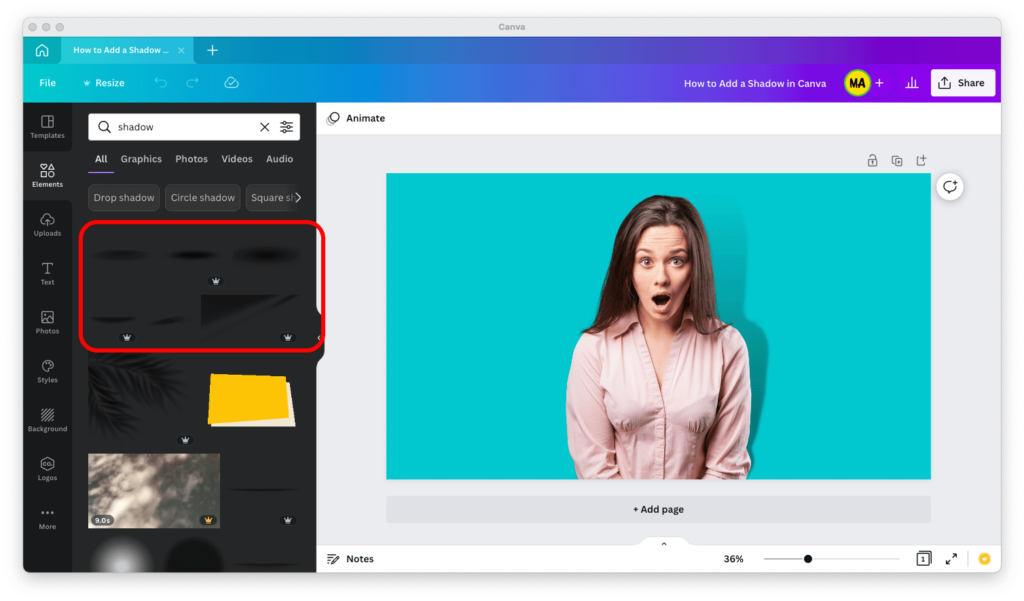Open grid view page icon
This screenshot has height=601, width=1024.
tap(923, 559)
